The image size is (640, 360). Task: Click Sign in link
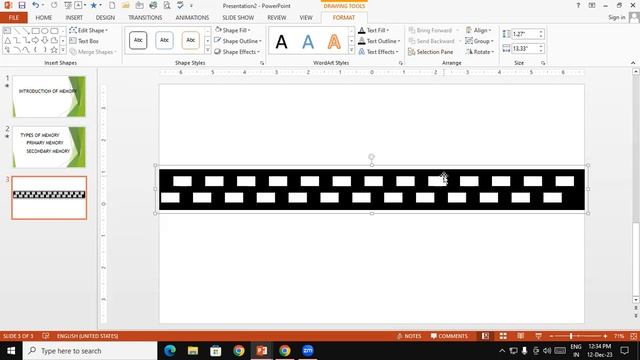(616, 17)
